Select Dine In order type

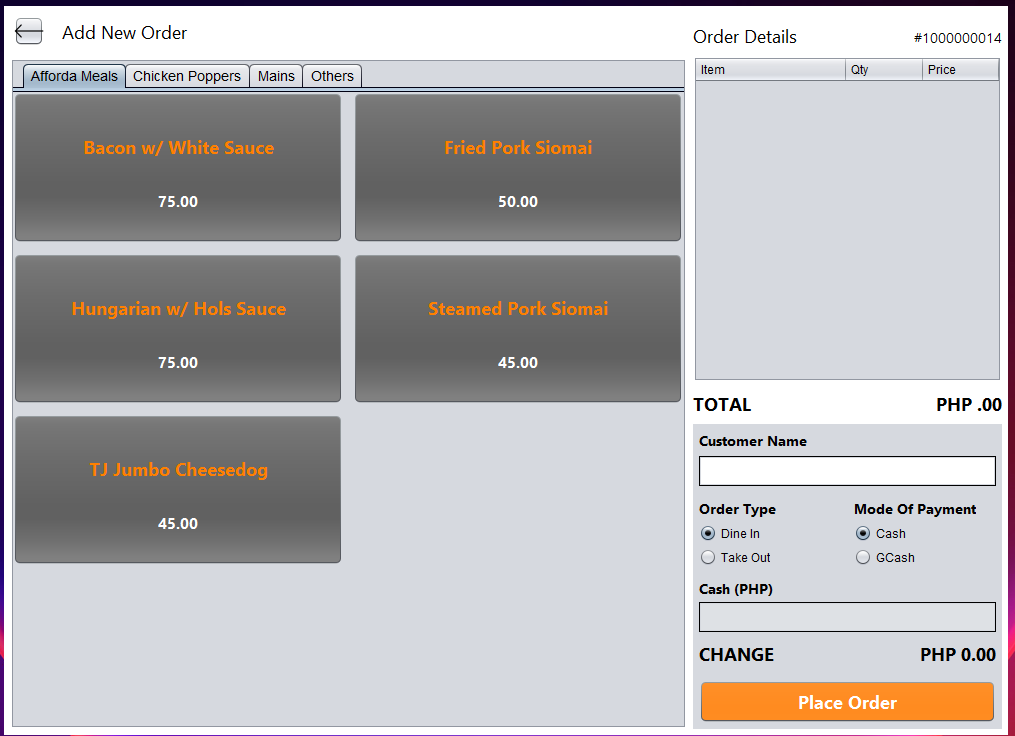tap(708, 534)
